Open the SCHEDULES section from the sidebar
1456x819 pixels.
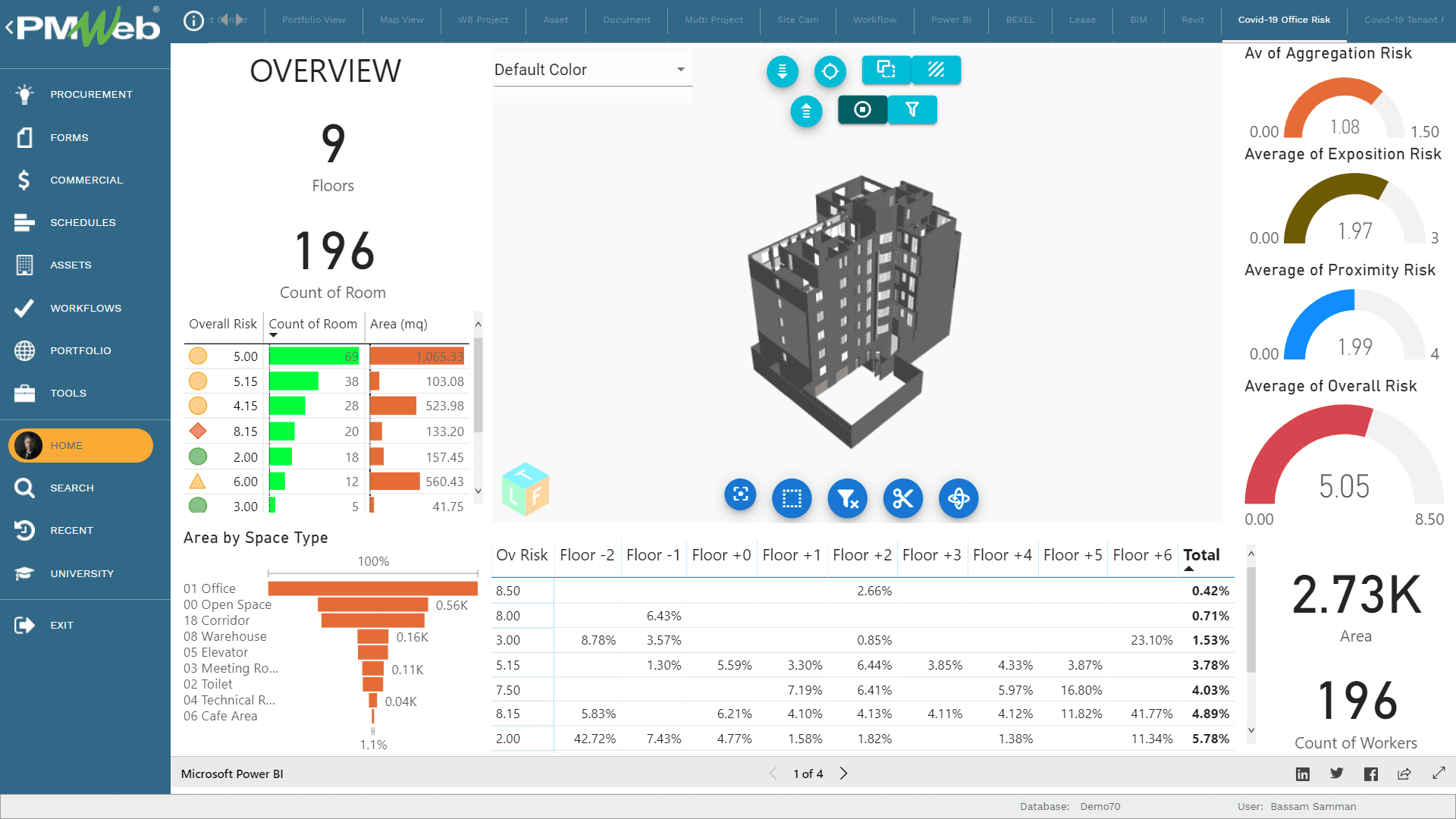(x=83, y=222)
